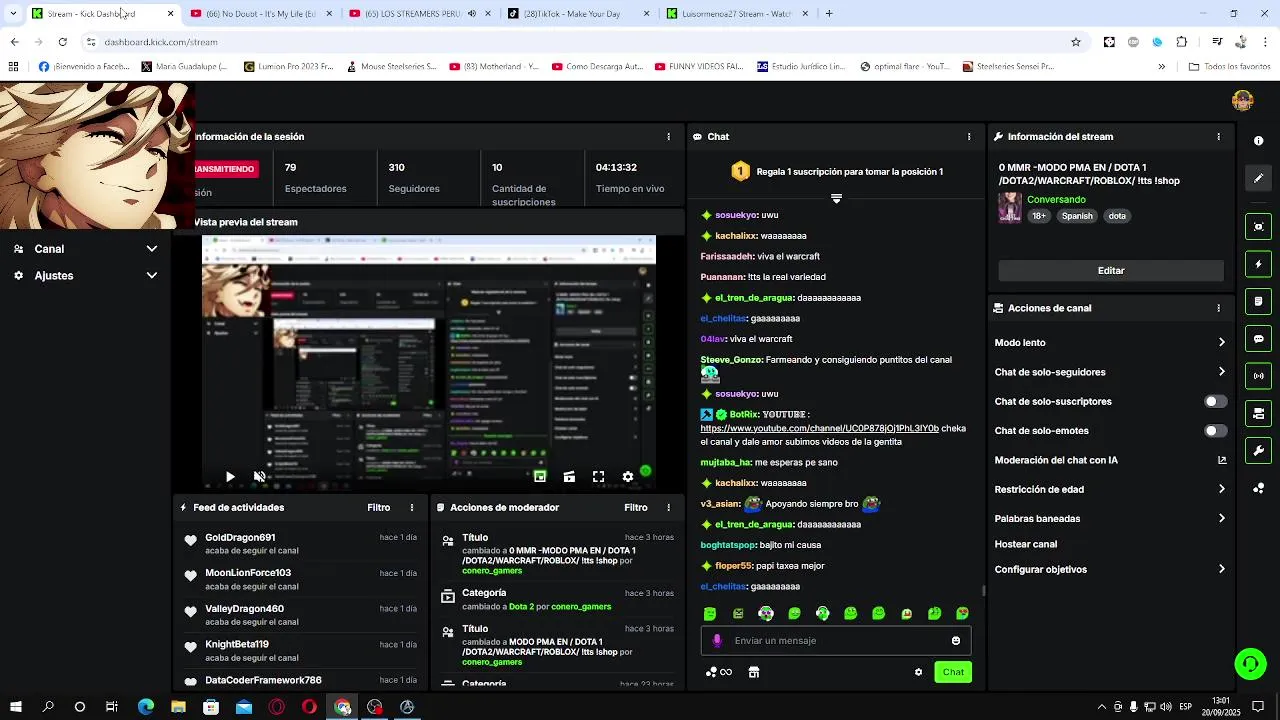This screenshot has width=1280, height=720.
Task: Open Filtro in Acciones de moderador
Action: 636,508
